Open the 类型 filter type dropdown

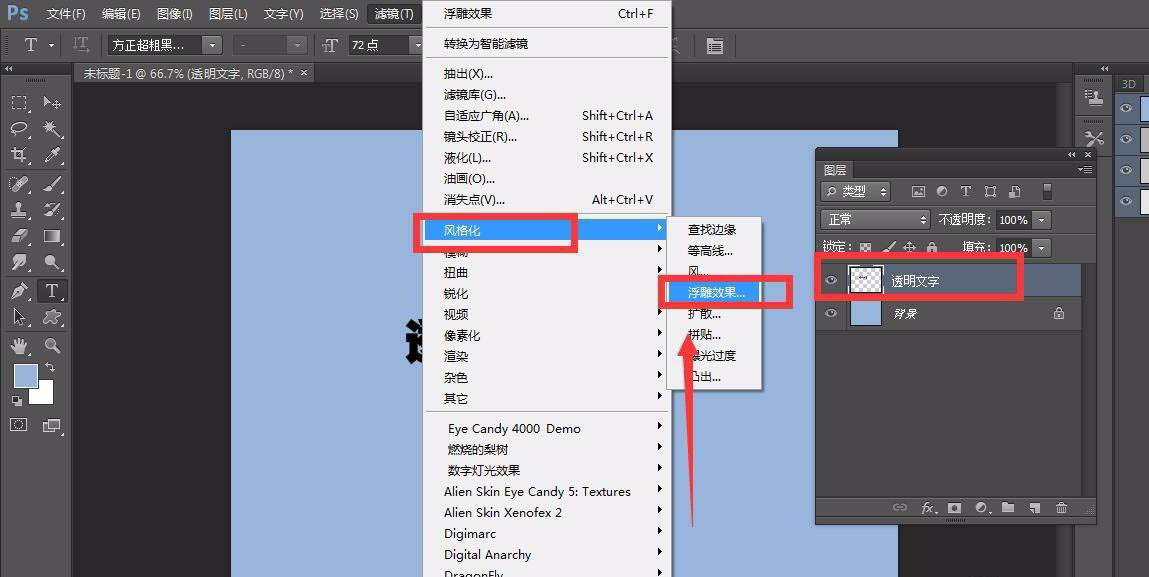(x=855, y=191)
